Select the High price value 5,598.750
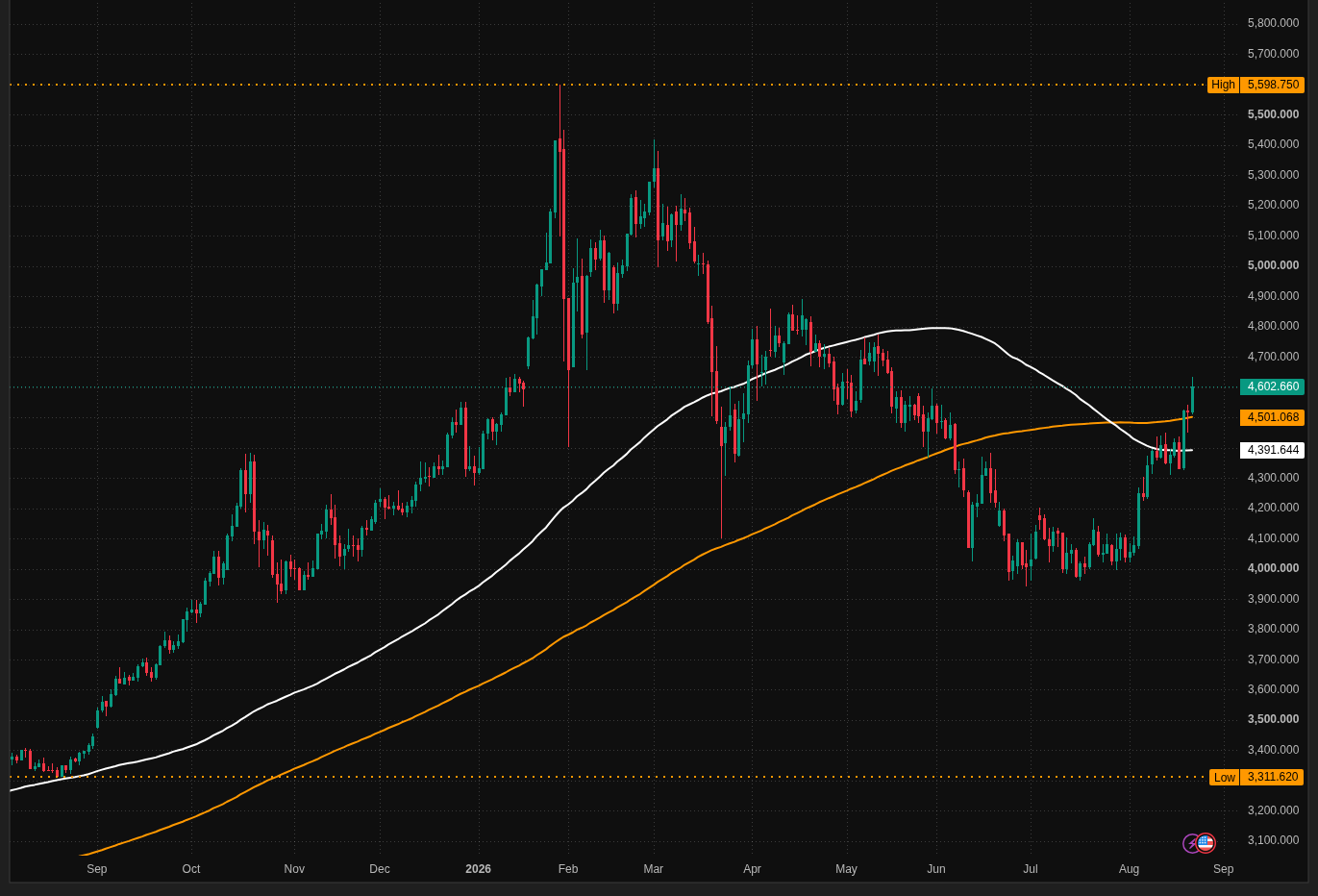 pos(1273,85)
